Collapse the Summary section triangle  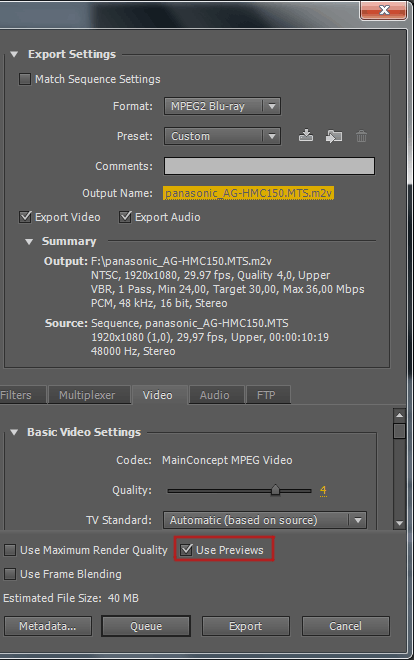[29, 241]
